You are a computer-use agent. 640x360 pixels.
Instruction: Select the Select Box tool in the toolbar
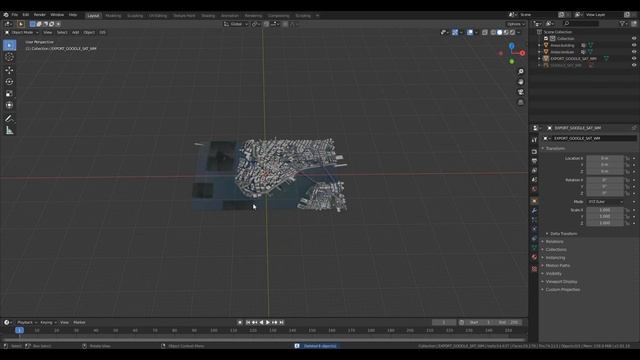pos(9,45)
